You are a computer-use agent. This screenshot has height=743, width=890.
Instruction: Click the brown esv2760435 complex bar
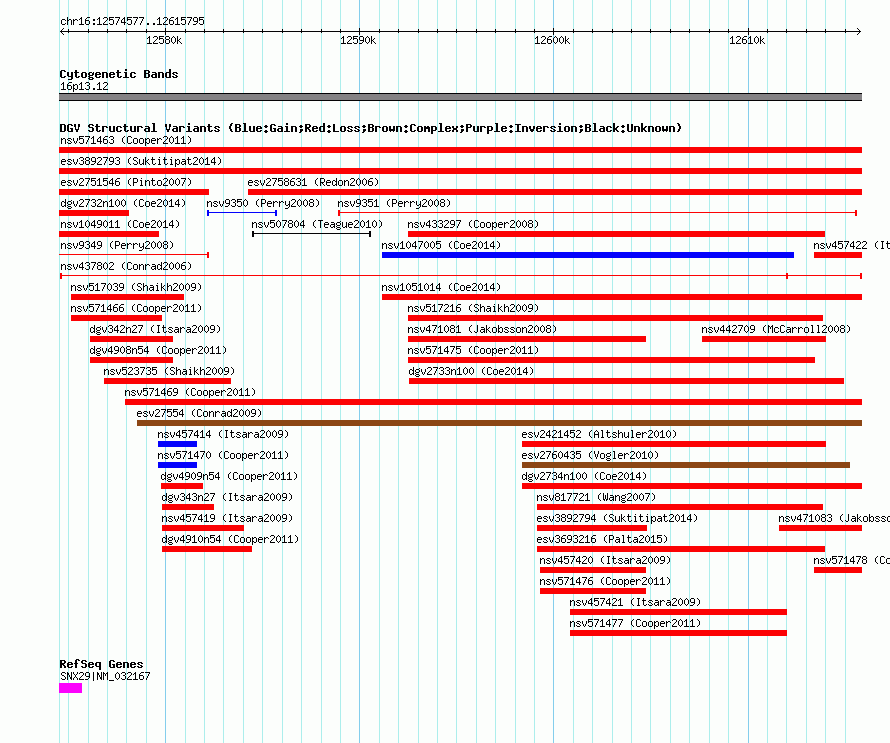pyautogui.click(x=686, y=465)
